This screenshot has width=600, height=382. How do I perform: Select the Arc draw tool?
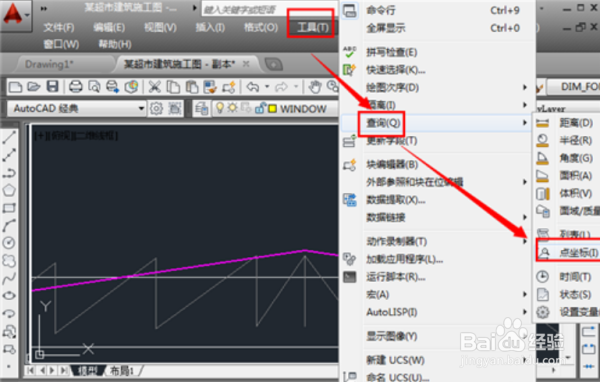point(9,225)
